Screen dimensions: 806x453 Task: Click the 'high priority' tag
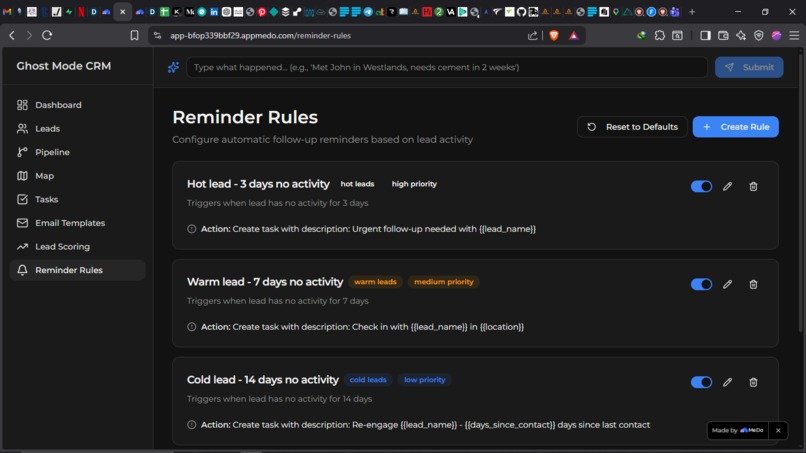point(414,184)
